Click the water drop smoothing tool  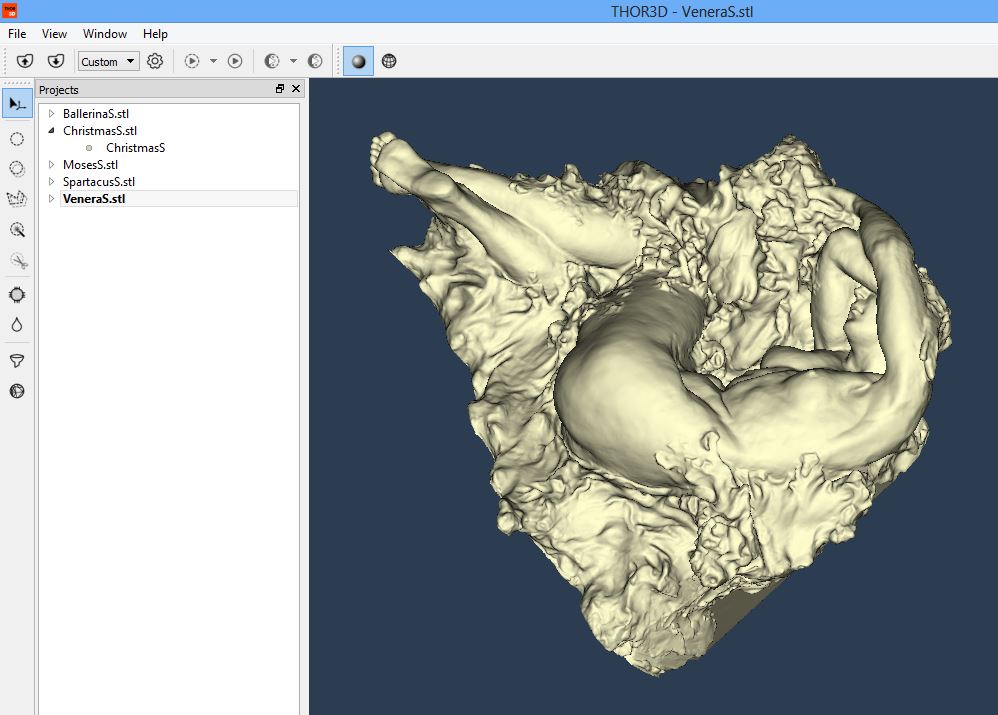coord(17,325)
